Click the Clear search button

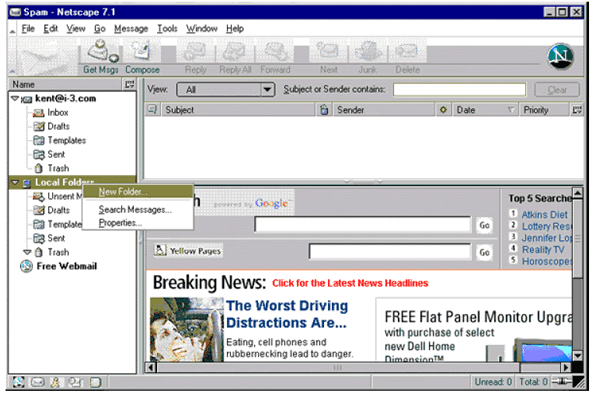[x=557, y=90]
